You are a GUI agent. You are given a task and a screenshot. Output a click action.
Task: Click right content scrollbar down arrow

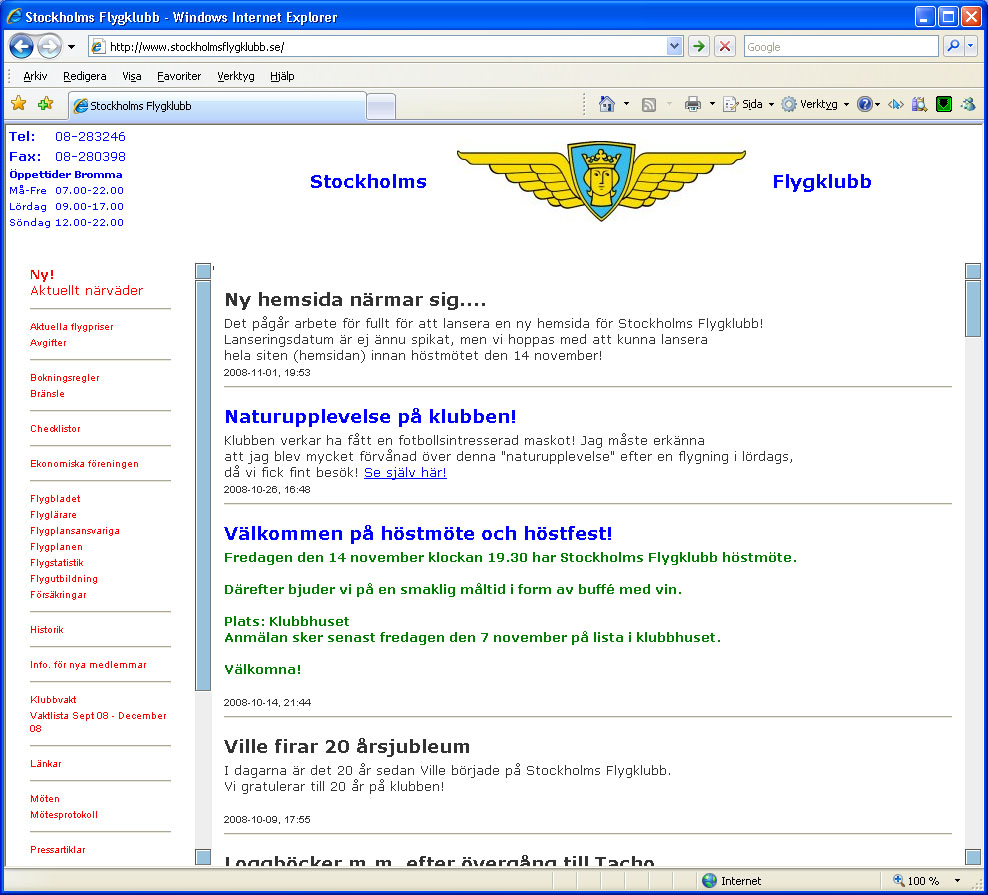[973, 857]
